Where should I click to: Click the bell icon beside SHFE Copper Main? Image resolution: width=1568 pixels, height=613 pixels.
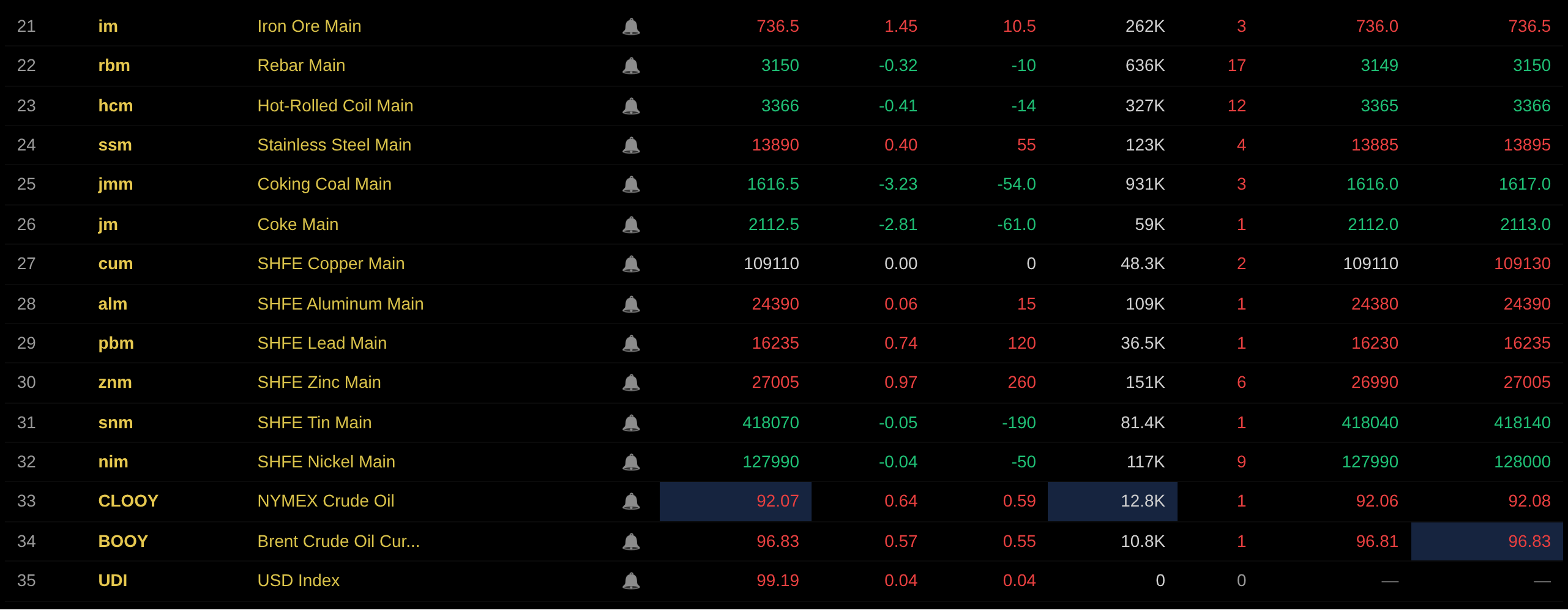coord(631,264)
